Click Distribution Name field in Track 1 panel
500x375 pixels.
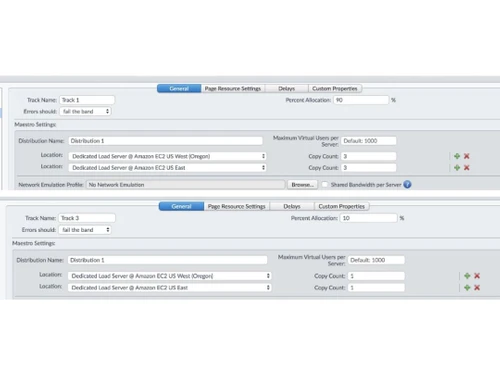click(166, 141)
